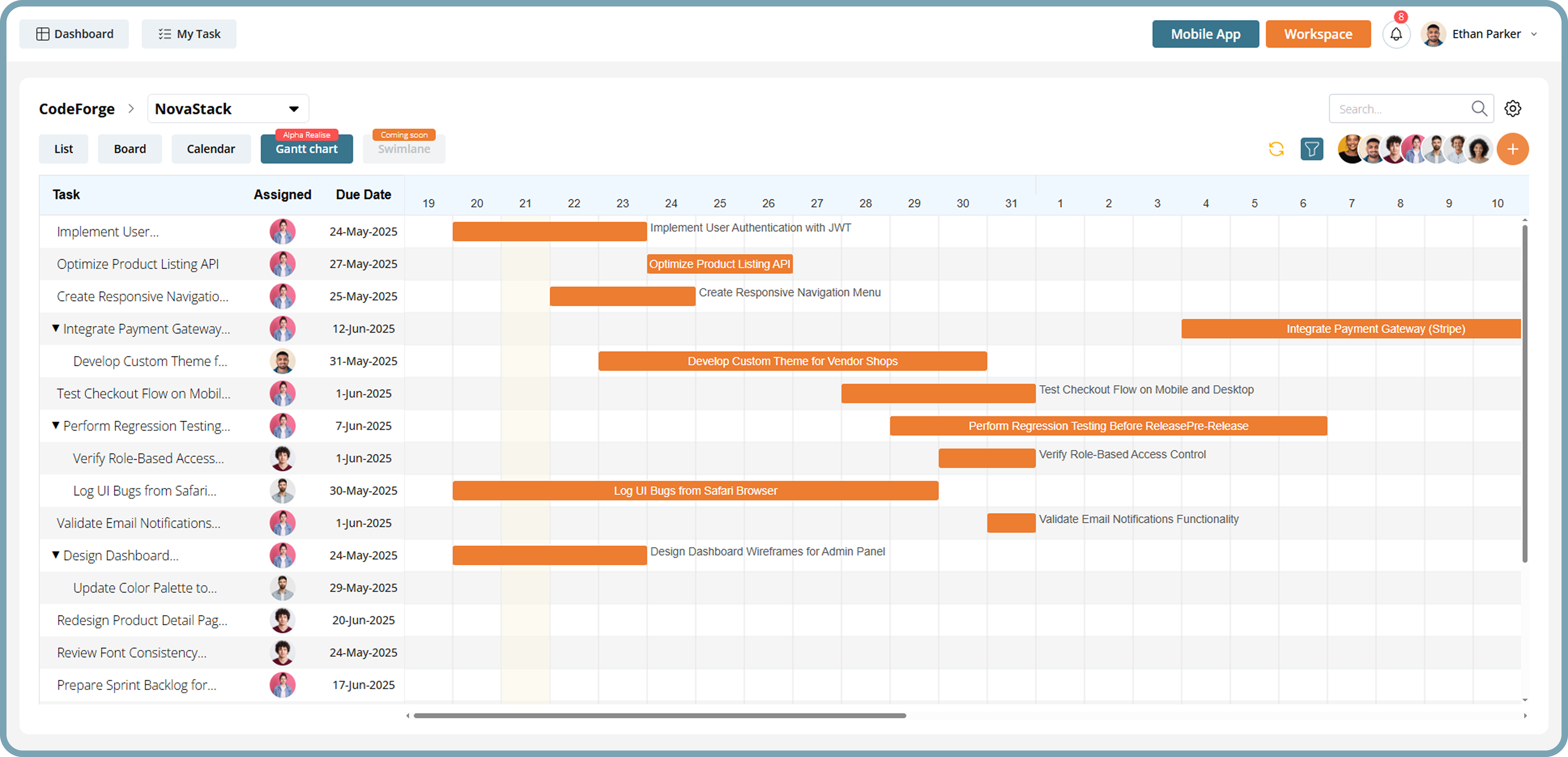Click Ethan Parker profile avatar
1568x757 pixels.
1434,34
